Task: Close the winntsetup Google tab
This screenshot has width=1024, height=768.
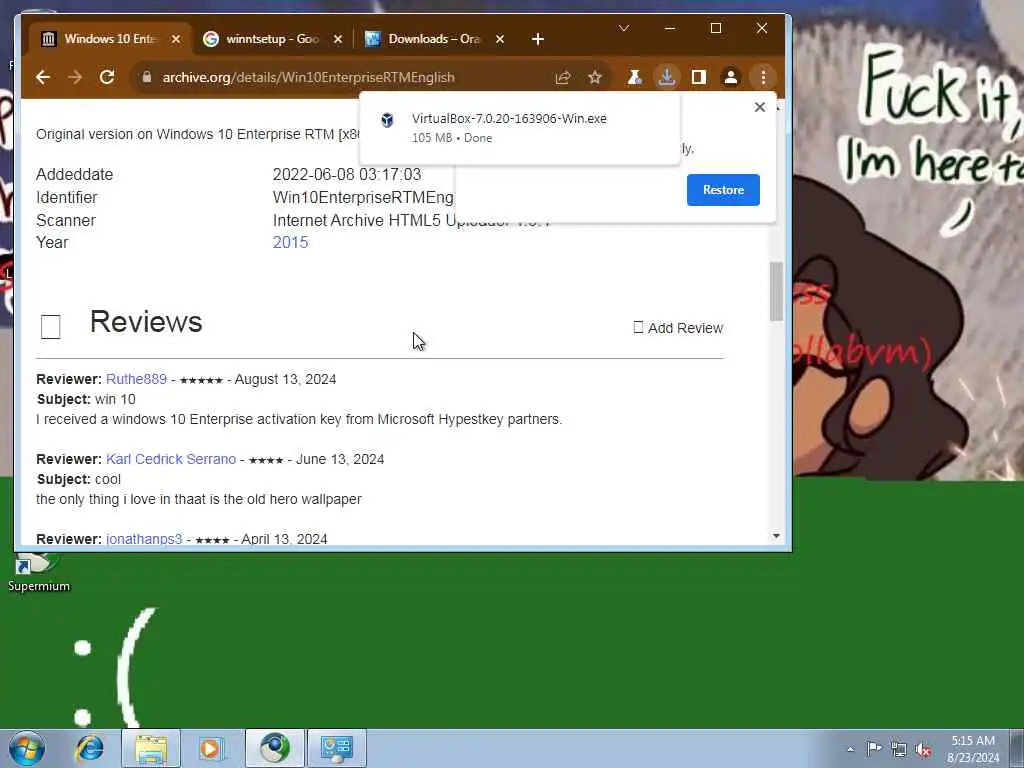Action: 338,39
